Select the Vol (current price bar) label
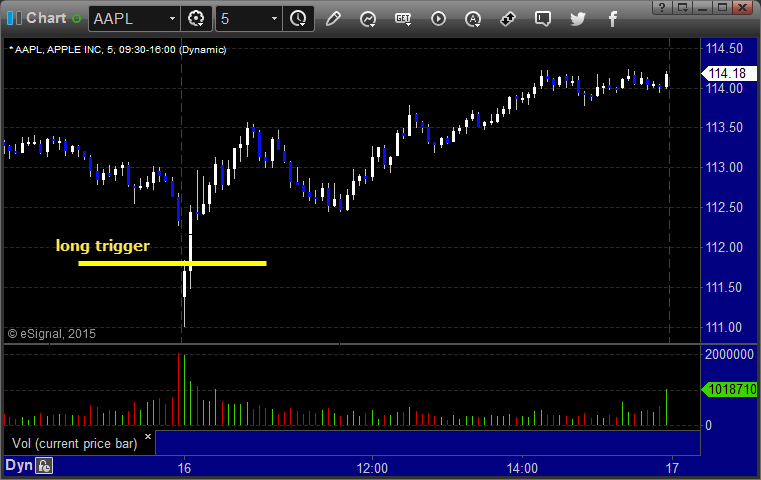 pyautogui.click(x=75, y=444)
